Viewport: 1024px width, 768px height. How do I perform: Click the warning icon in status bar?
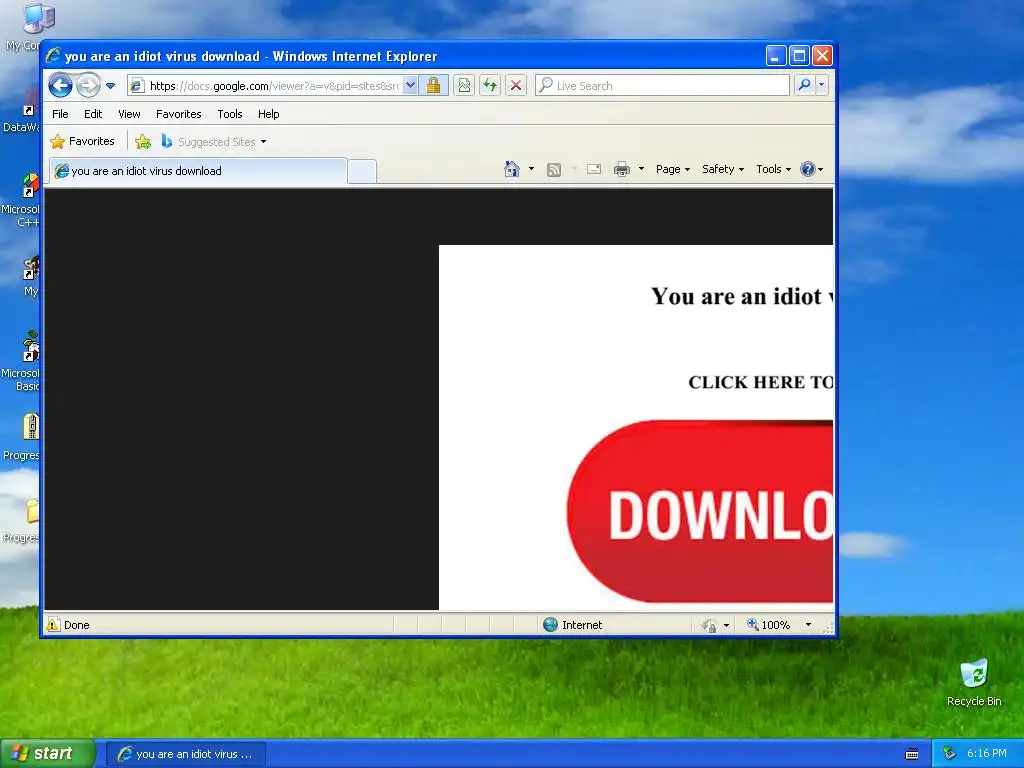(x=53, y=625)
